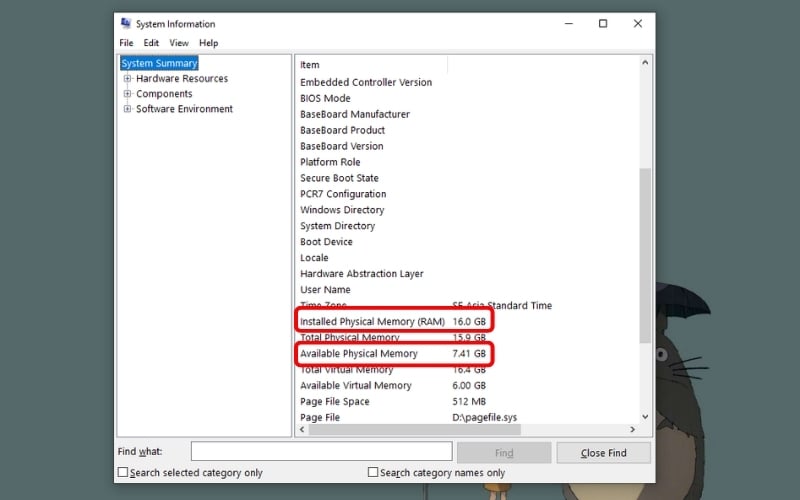Click the Find button
Image resolution: width=800 pixels, height=500 pixels.
[x=504, y=453]
